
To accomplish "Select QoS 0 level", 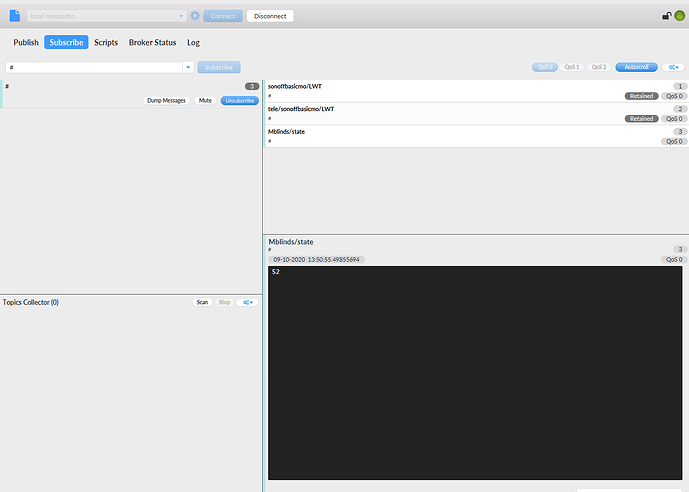I will pos(545,67).
